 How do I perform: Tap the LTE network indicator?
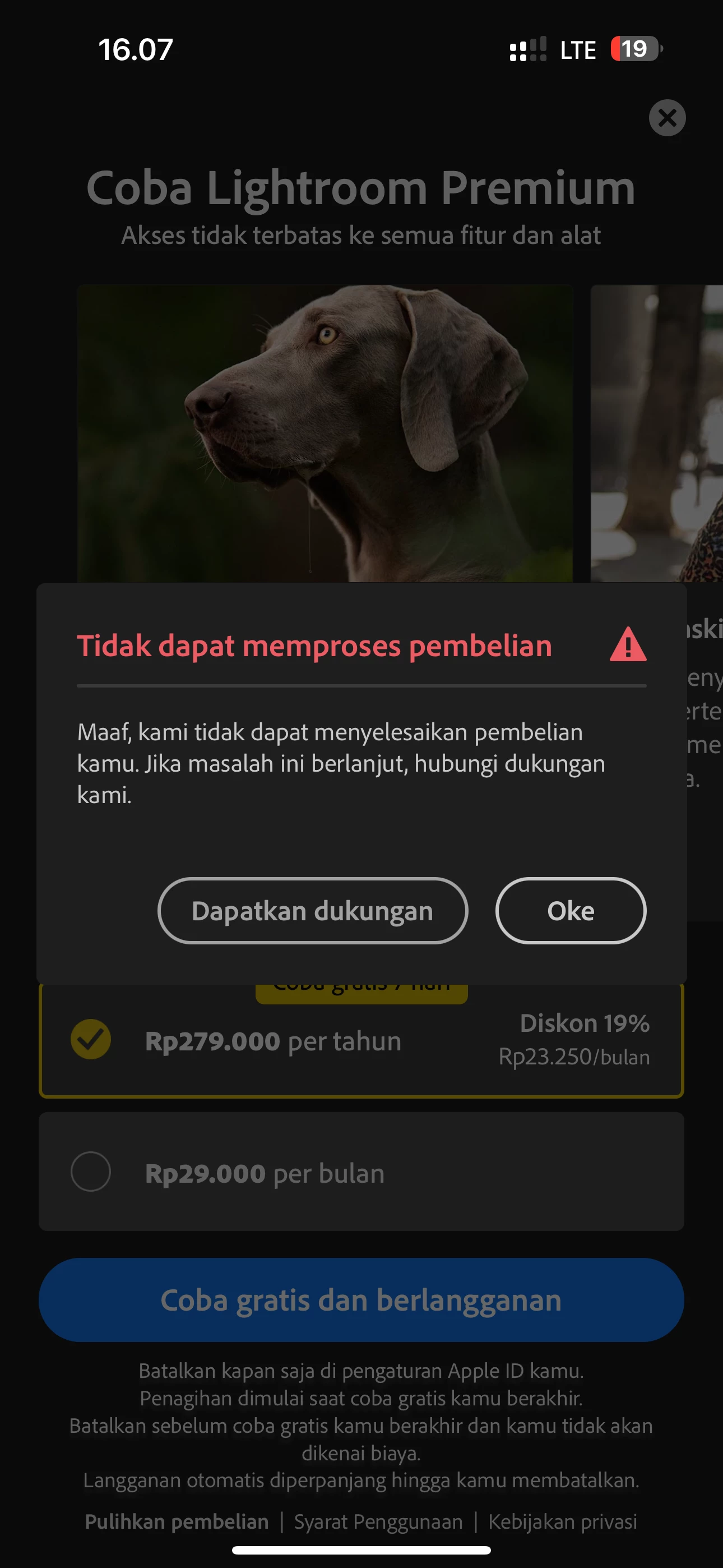pos(577,50)
